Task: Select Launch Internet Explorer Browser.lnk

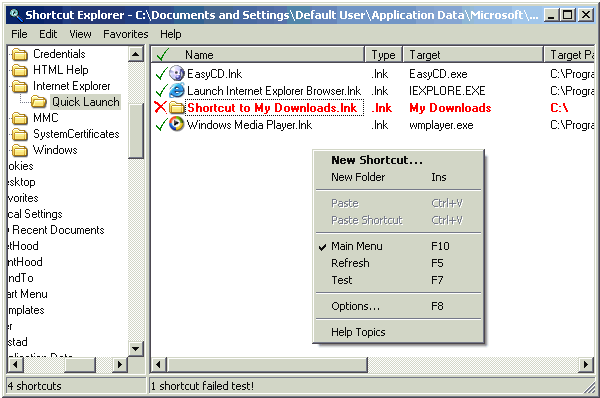Action: coord(274,91)
